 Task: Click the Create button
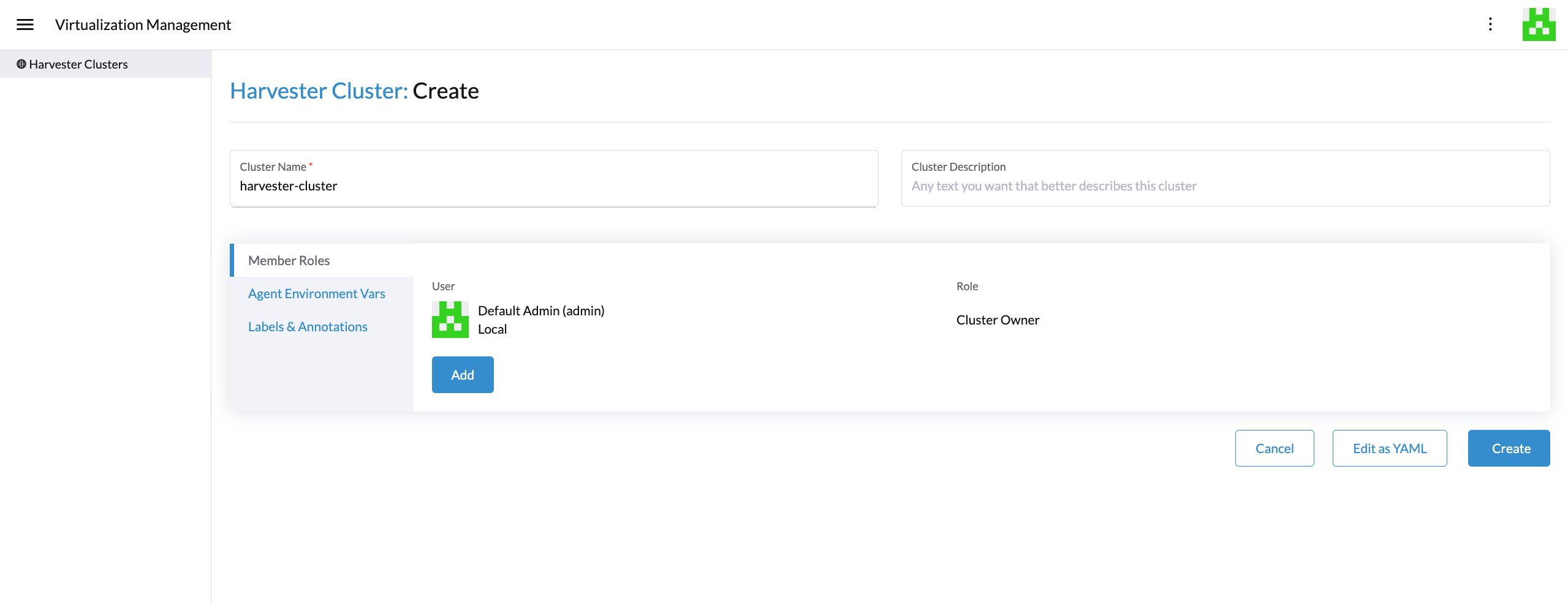tap(1508, 448)
